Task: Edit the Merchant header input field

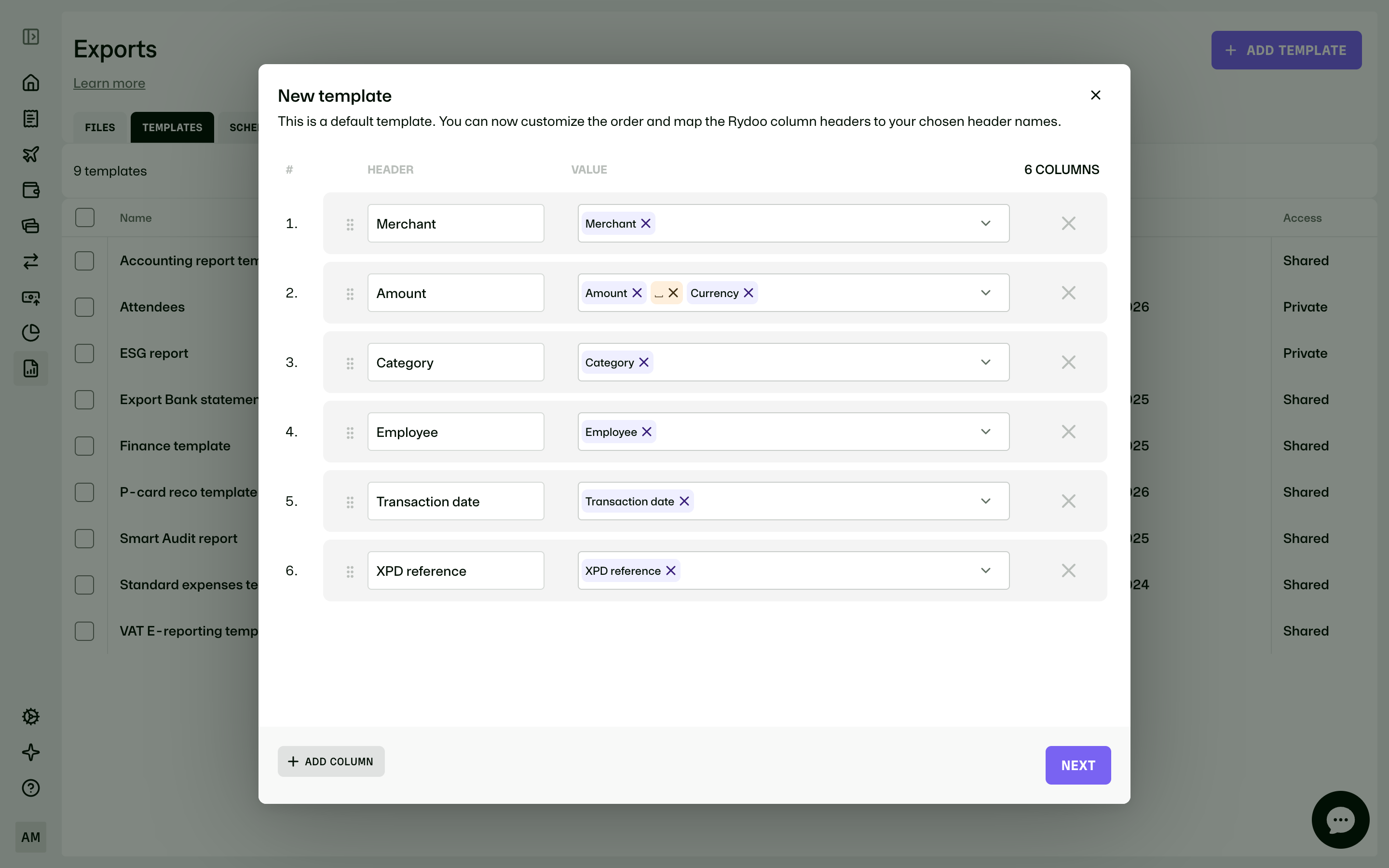Action: tap(456, 223)
